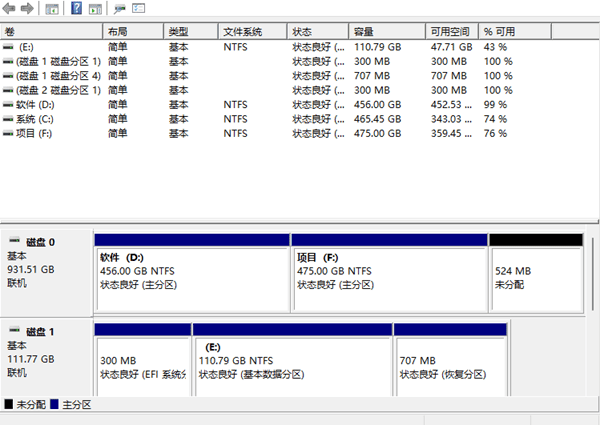Image resolution: width=600 pixels, height=425 pixels.
Task: Select the 524 MB 未分配 space block
Action: [x=536, y=273]
